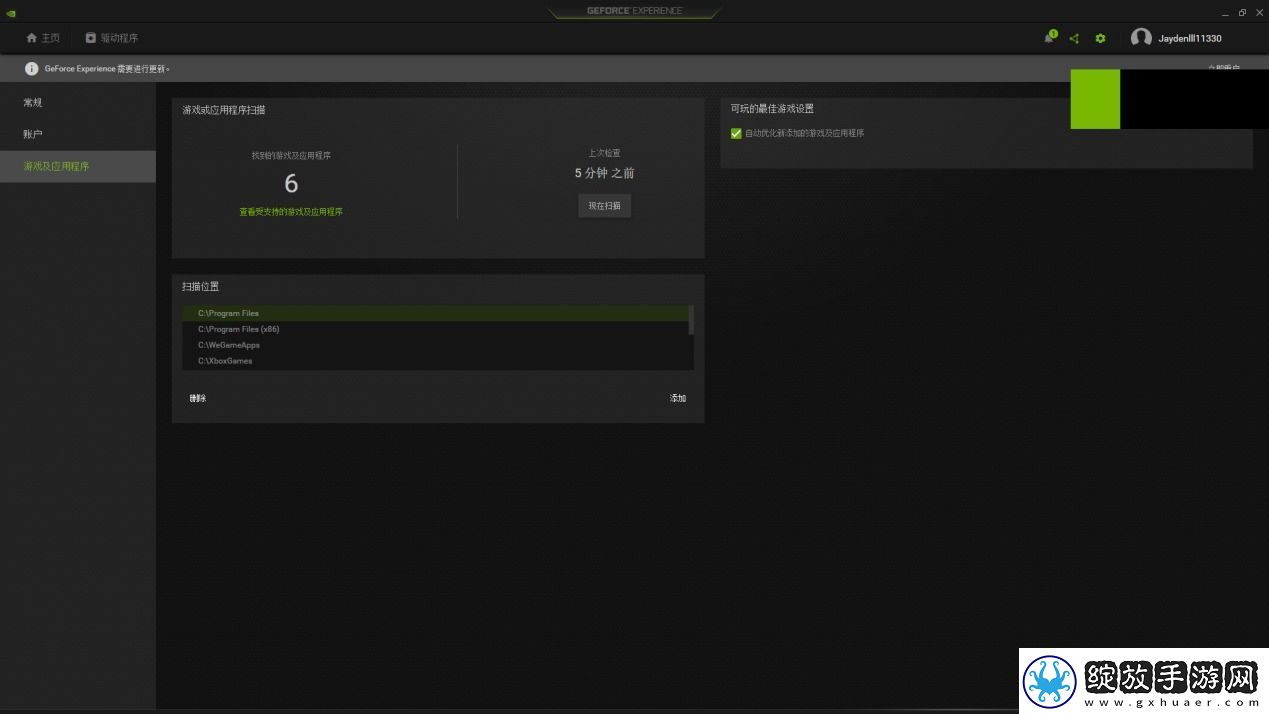Click the NVIDIA logo icon
1269x714 pixels.
point(11,13)
